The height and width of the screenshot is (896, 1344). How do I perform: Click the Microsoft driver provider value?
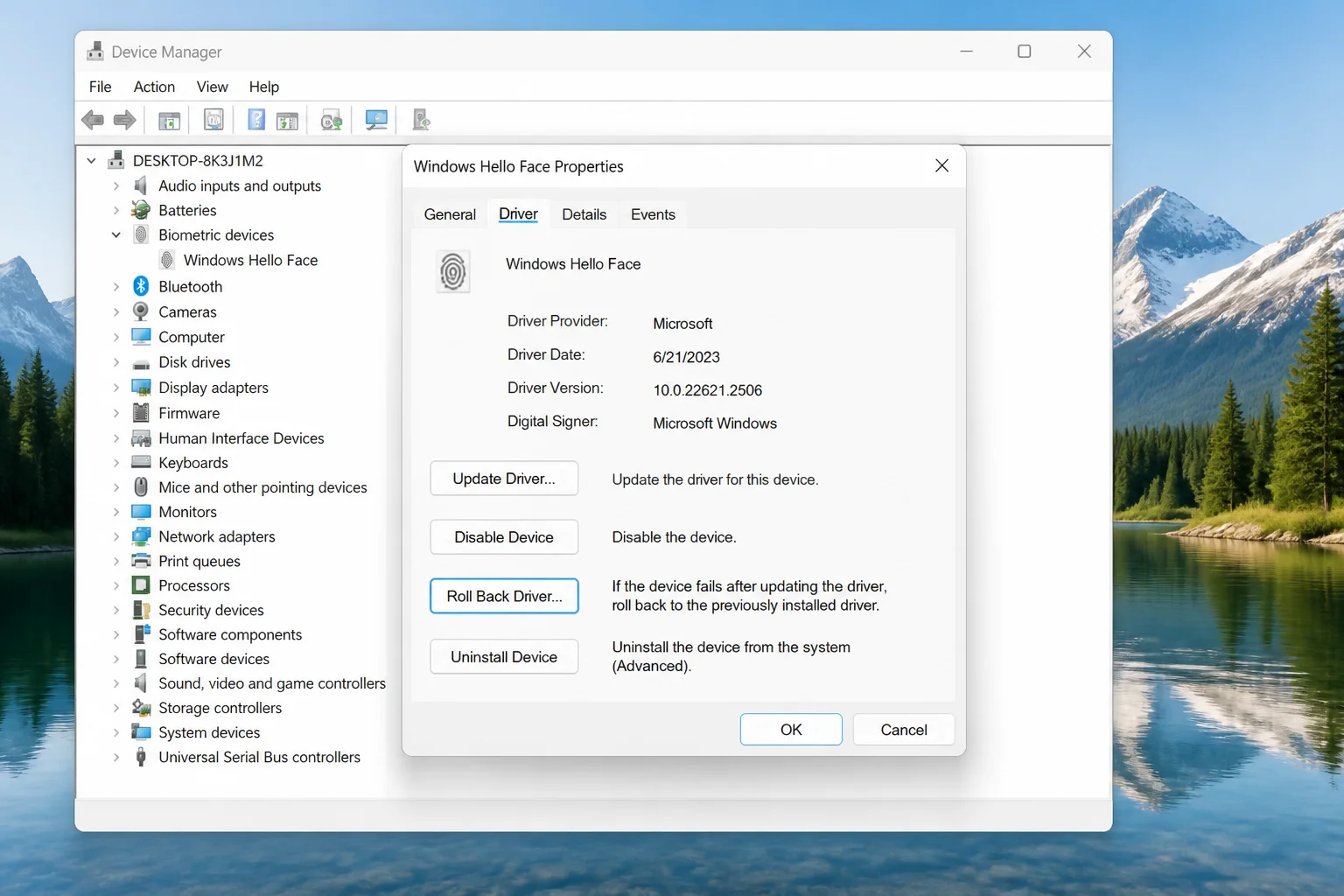[x=682, y=324]
